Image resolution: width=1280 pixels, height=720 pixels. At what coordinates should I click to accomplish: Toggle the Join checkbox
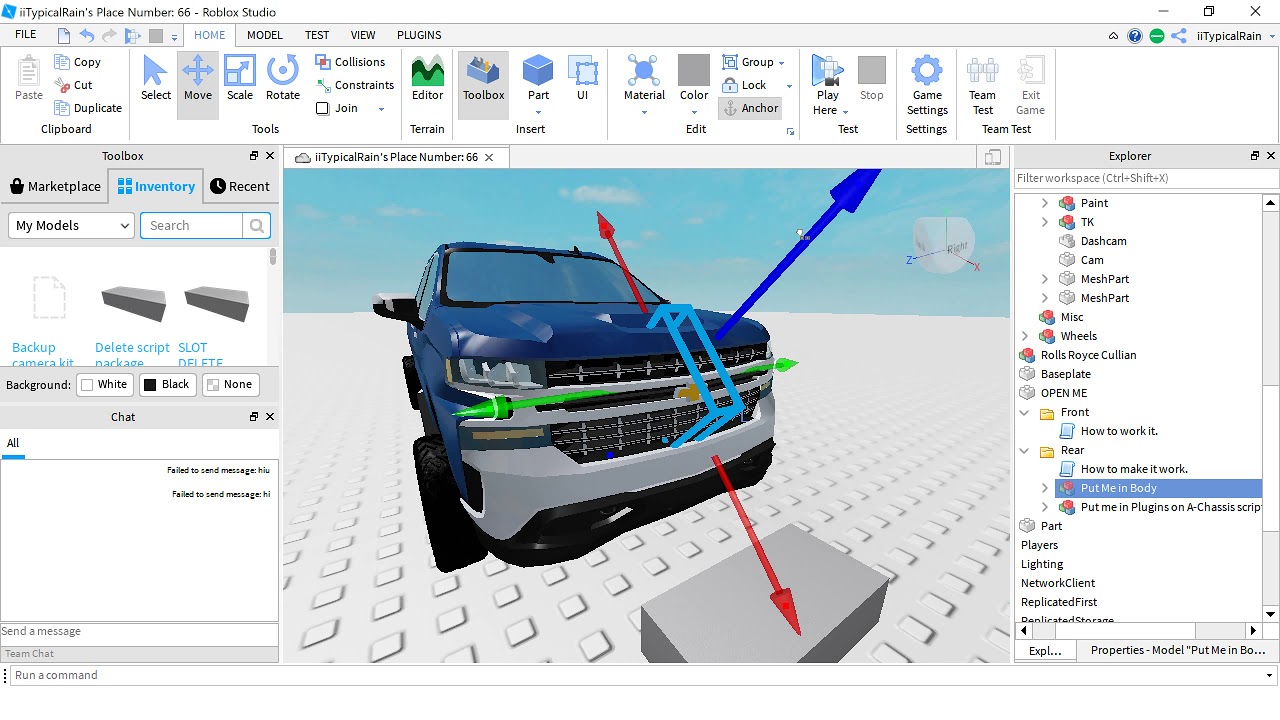[x=338, y=108]
